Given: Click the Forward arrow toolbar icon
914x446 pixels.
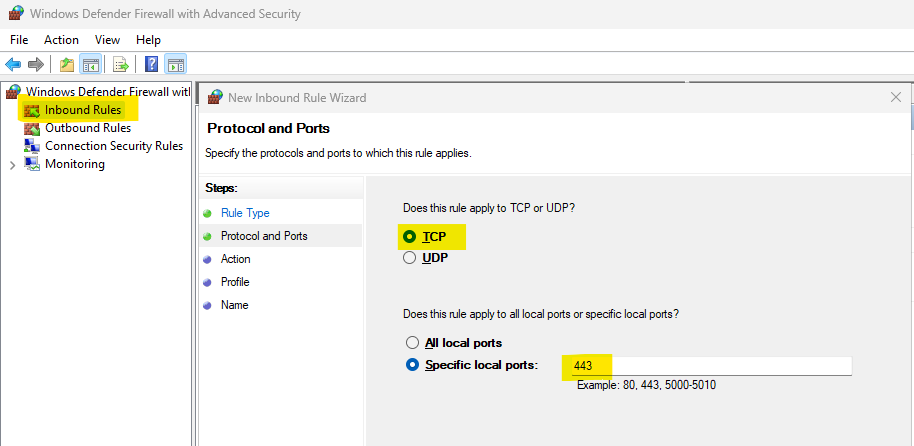Looking at the screenshot, I should pos(36,65).
